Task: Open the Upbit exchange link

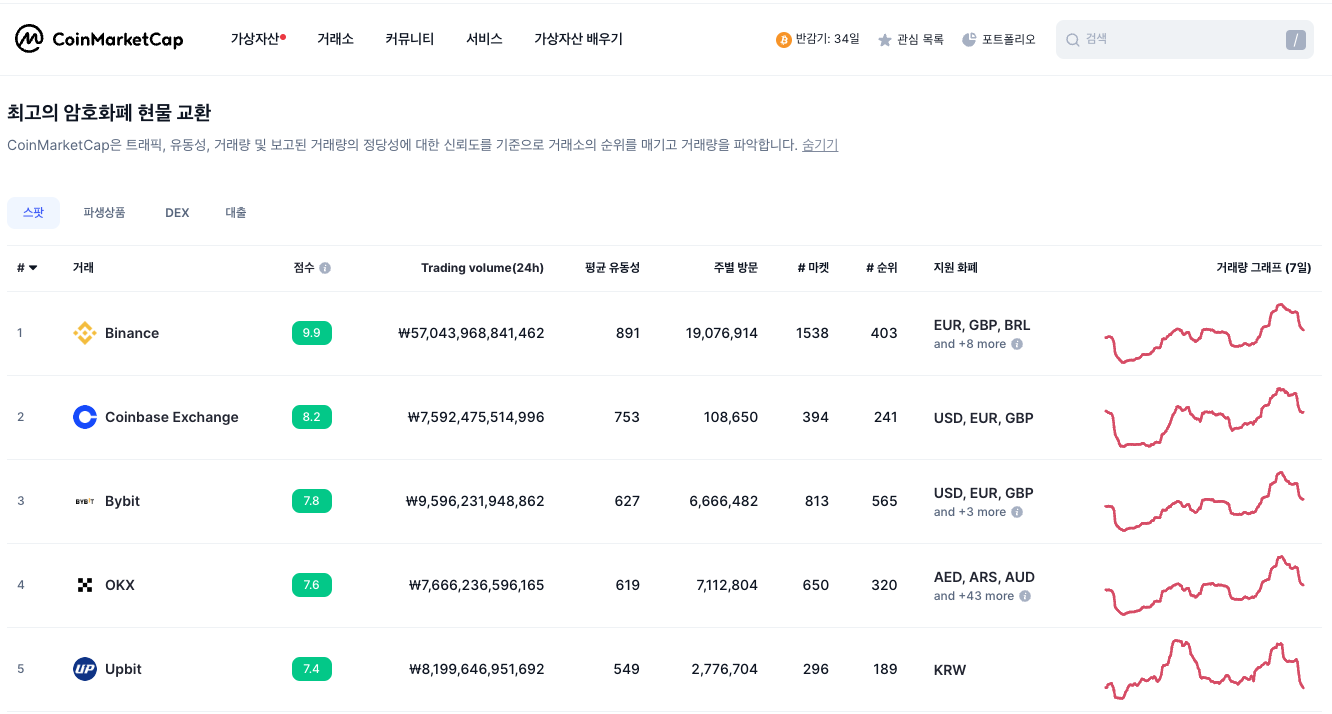Action: pyautogui.click(x=123, y=669)
